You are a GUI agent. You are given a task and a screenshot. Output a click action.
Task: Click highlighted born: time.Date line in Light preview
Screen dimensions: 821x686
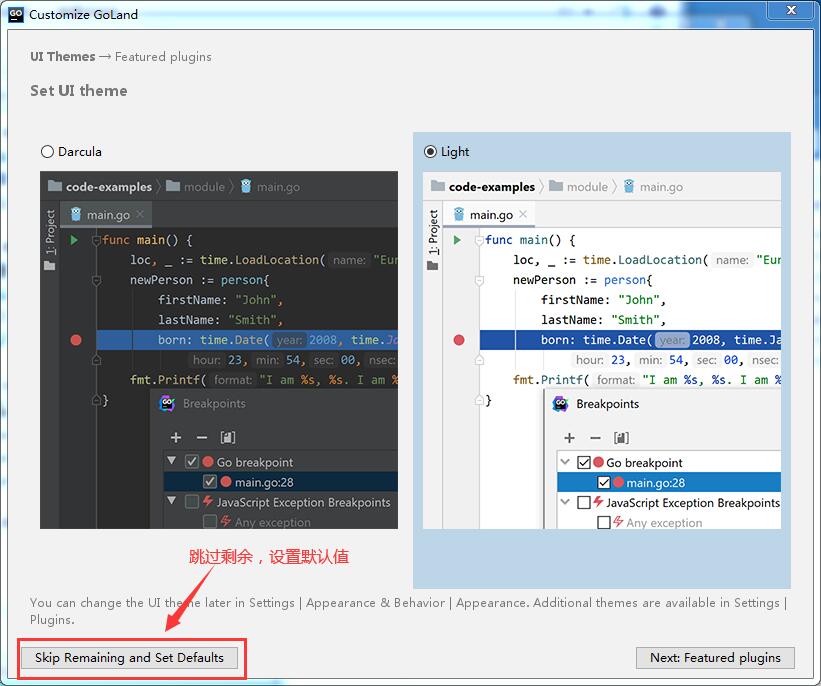tap(630, 340)
